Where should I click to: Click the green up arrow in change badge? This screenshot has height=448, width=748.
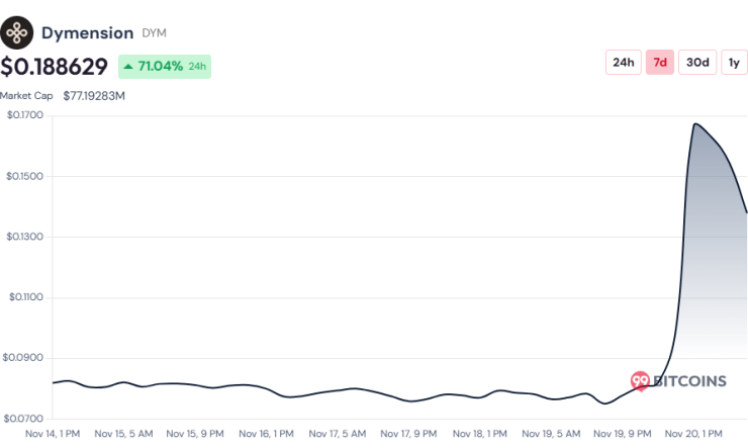129,67
